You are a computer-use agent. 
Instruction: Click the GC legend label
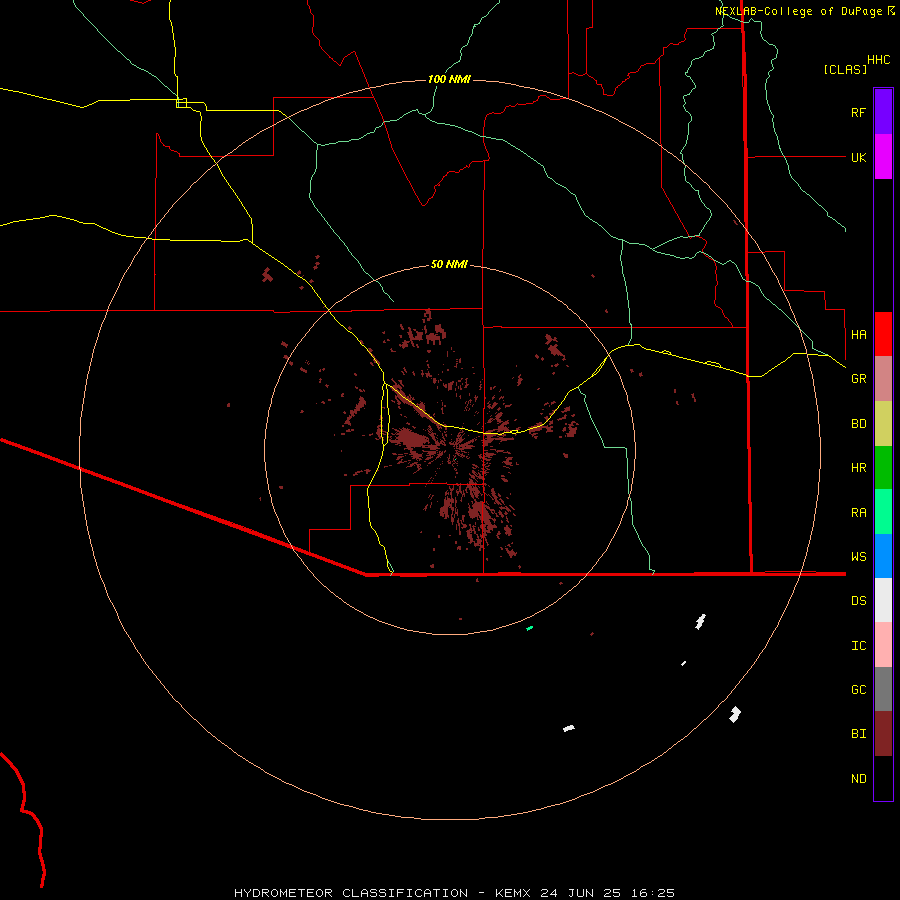click(x=858, y=690)
